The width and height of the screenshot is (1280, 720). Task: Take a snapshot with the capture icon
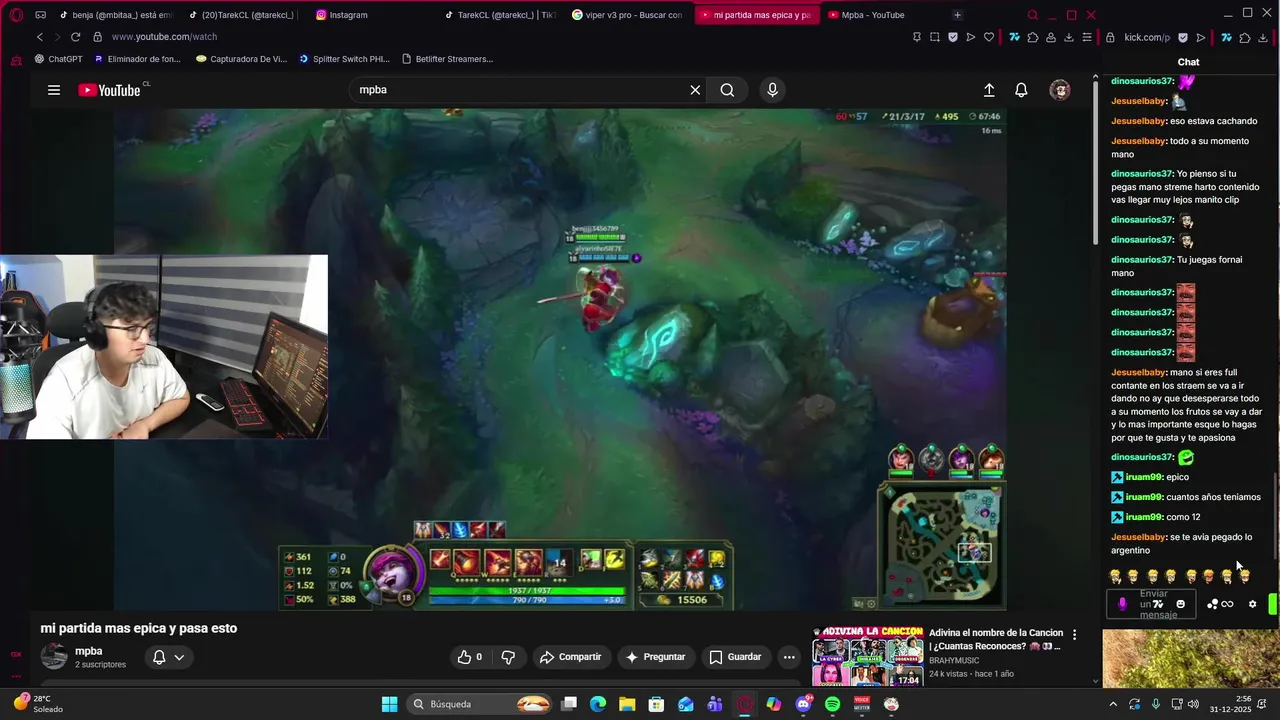[x=935, y=37]
